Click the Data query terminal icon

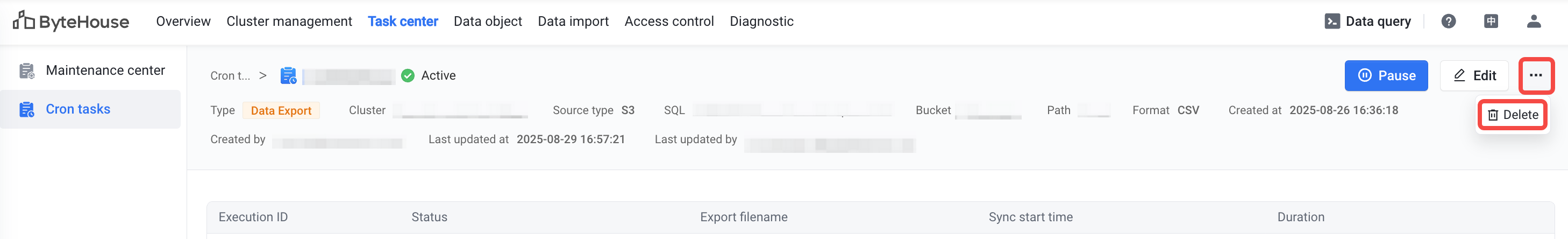1332,22
